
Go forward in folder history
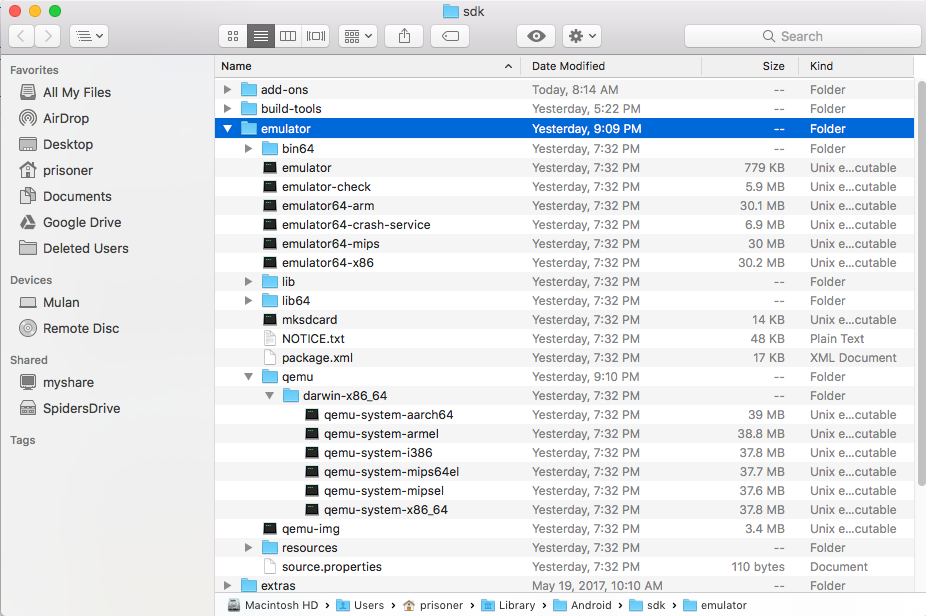pos(48,36)
